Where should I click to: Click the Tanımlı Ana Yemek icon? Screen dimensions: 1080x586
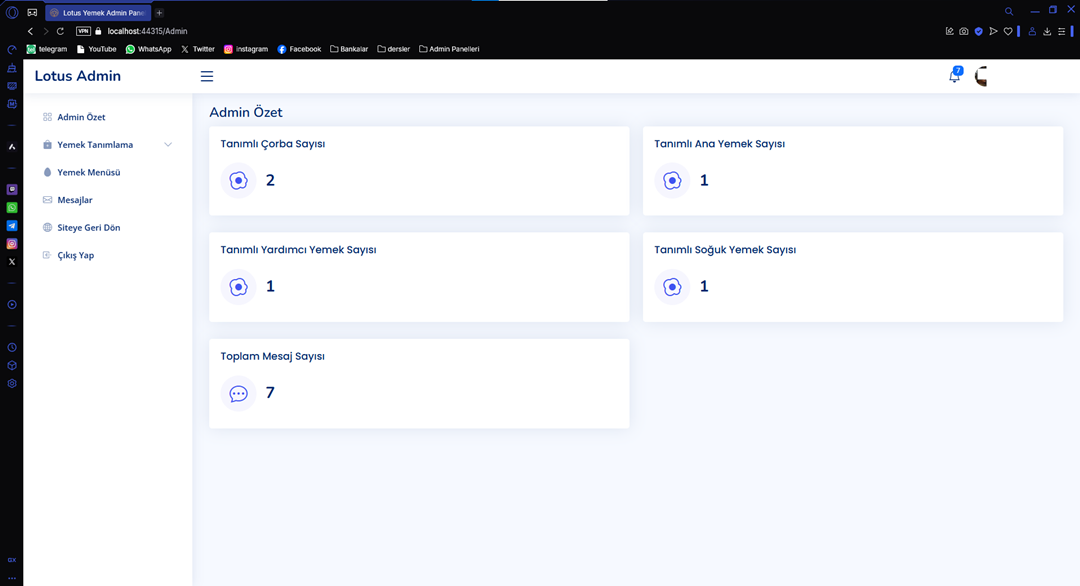[x=672, y=181]
